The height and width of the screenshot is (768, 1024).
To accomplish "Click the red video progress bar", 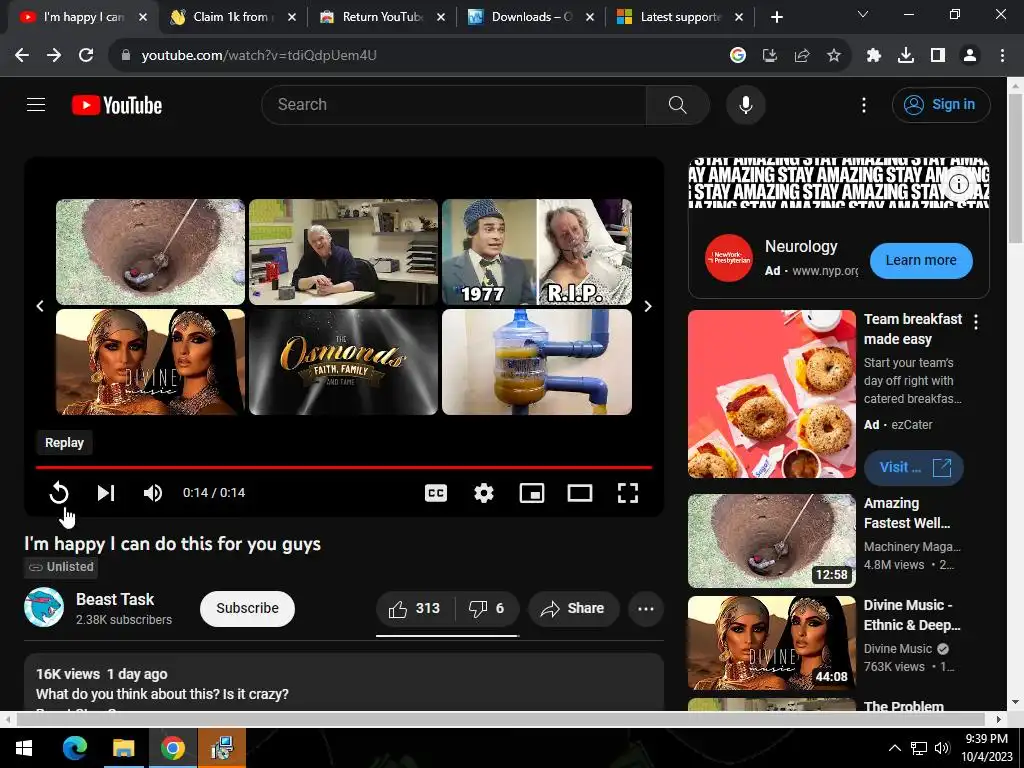I will [344, 468].
